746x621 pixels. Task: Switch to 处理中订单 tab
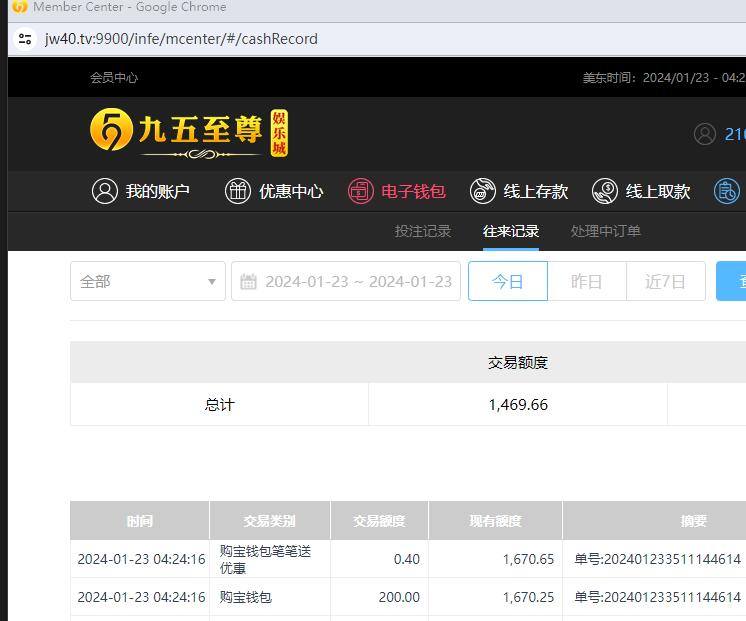coord(605,231)
